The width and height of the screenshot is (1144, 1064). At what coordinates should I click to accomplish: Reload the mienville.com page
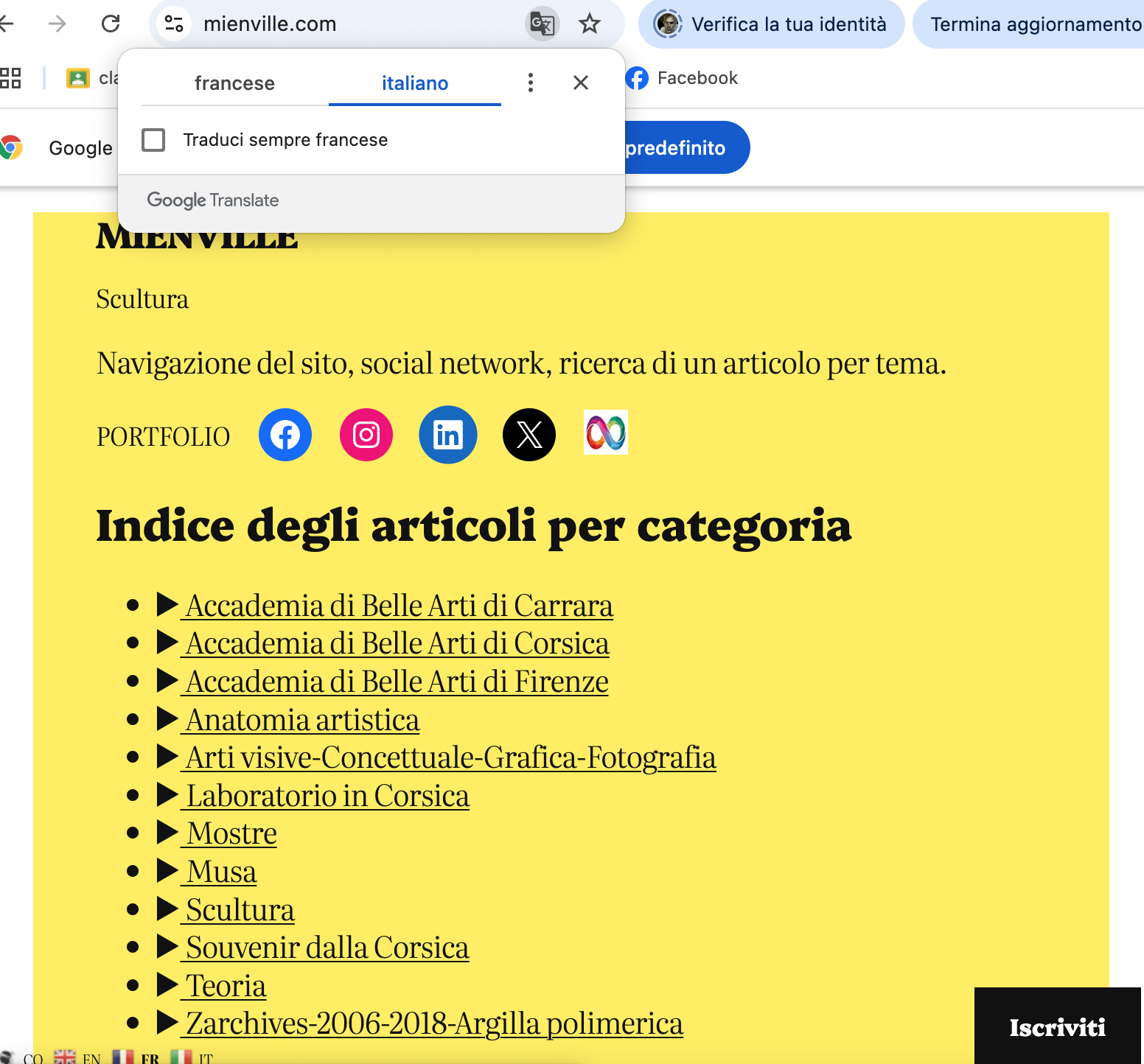click(111, 24)
